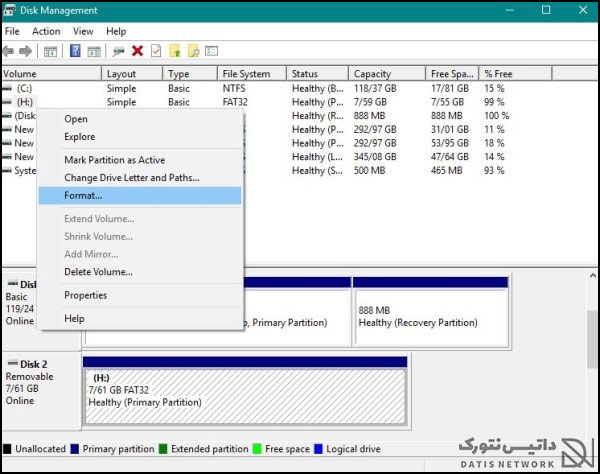Click the Connect/Rescan disk toolbar icon
The height and width of the screenshot is (474, 600).
pos(119,51)
